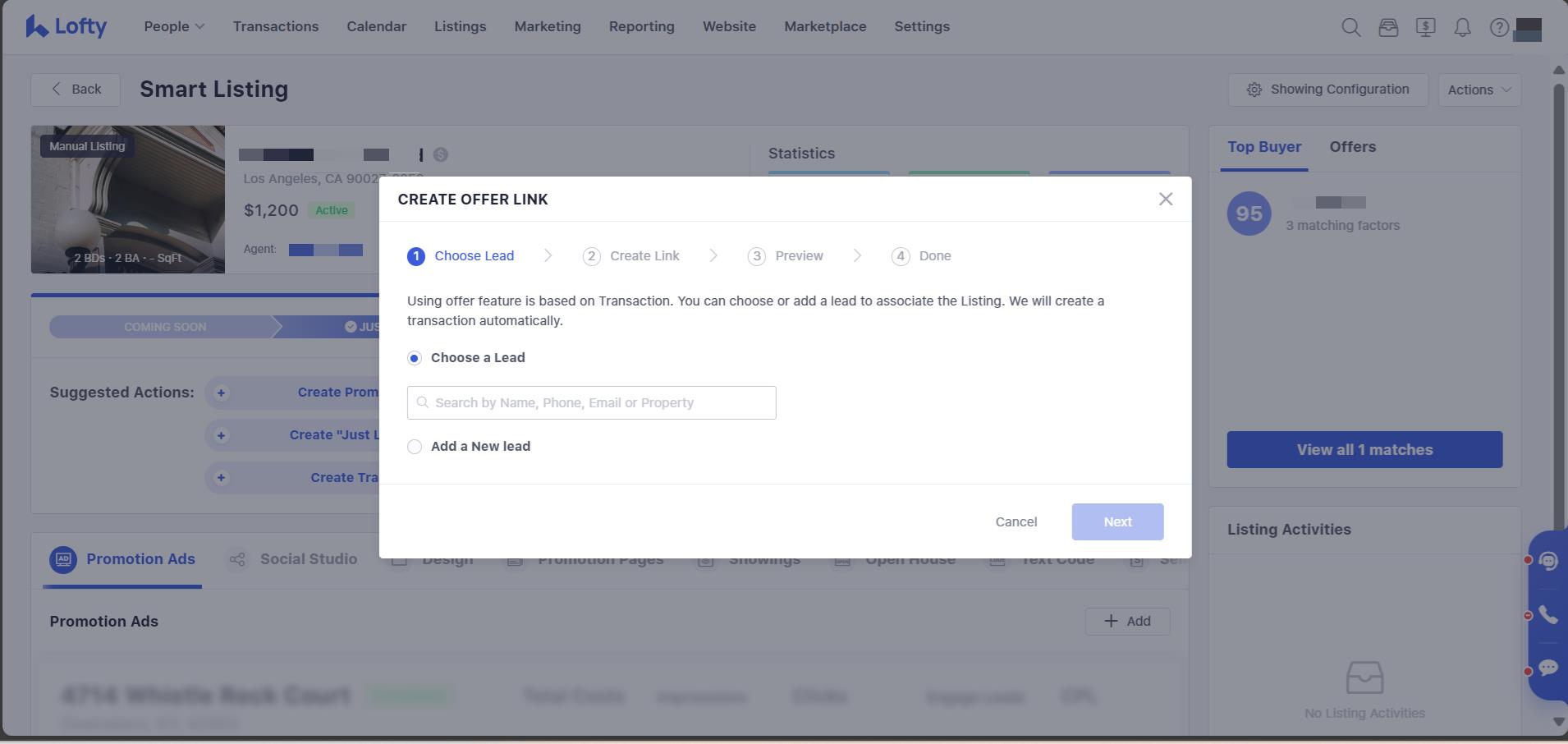The image size is (1568, 744).
Task: Click the Promotion Ads tab icon
Action: (63, 559)
